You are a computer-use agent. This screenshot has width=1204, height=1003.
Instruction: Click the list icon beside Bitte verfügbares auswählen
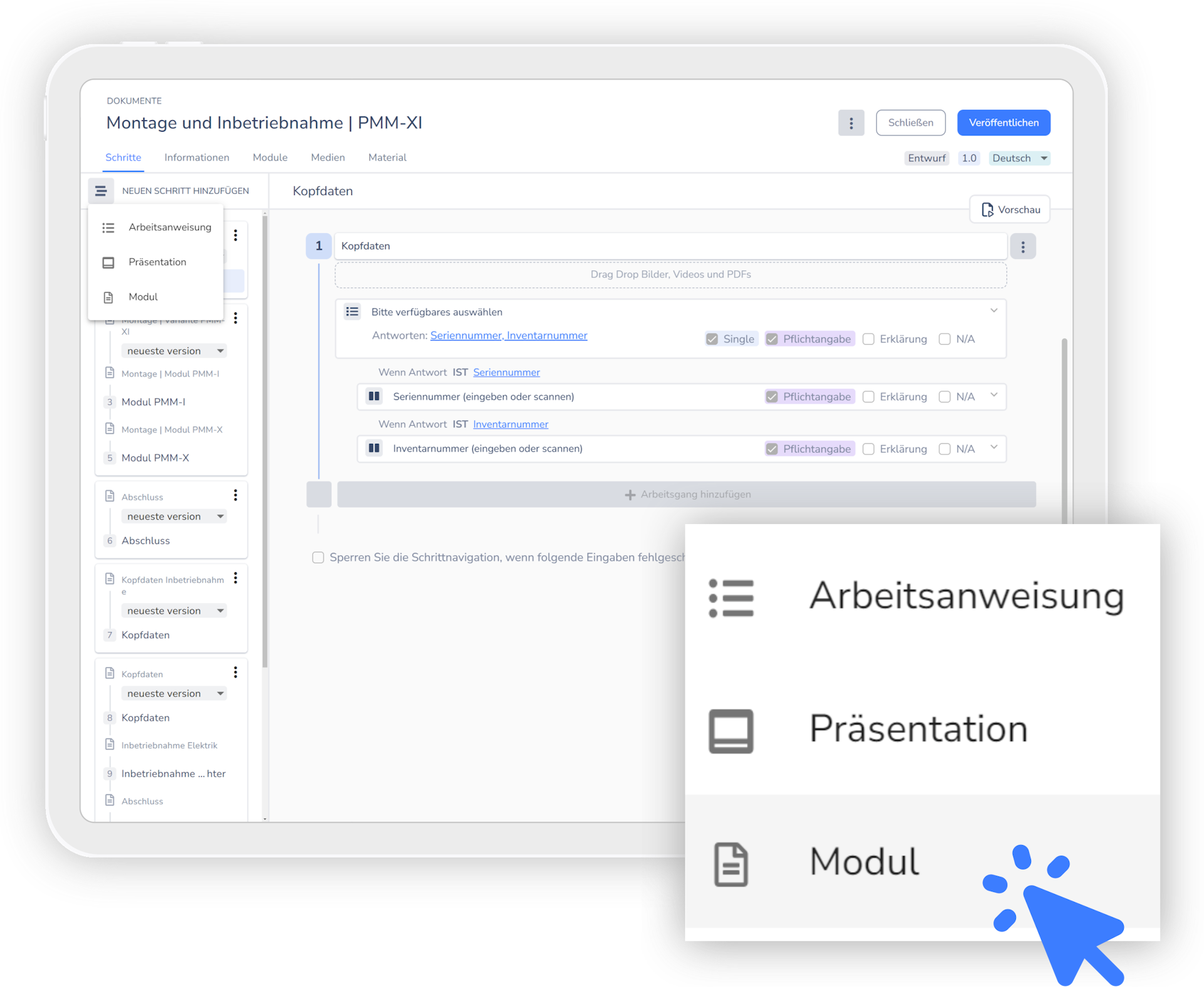click(352, 312)
